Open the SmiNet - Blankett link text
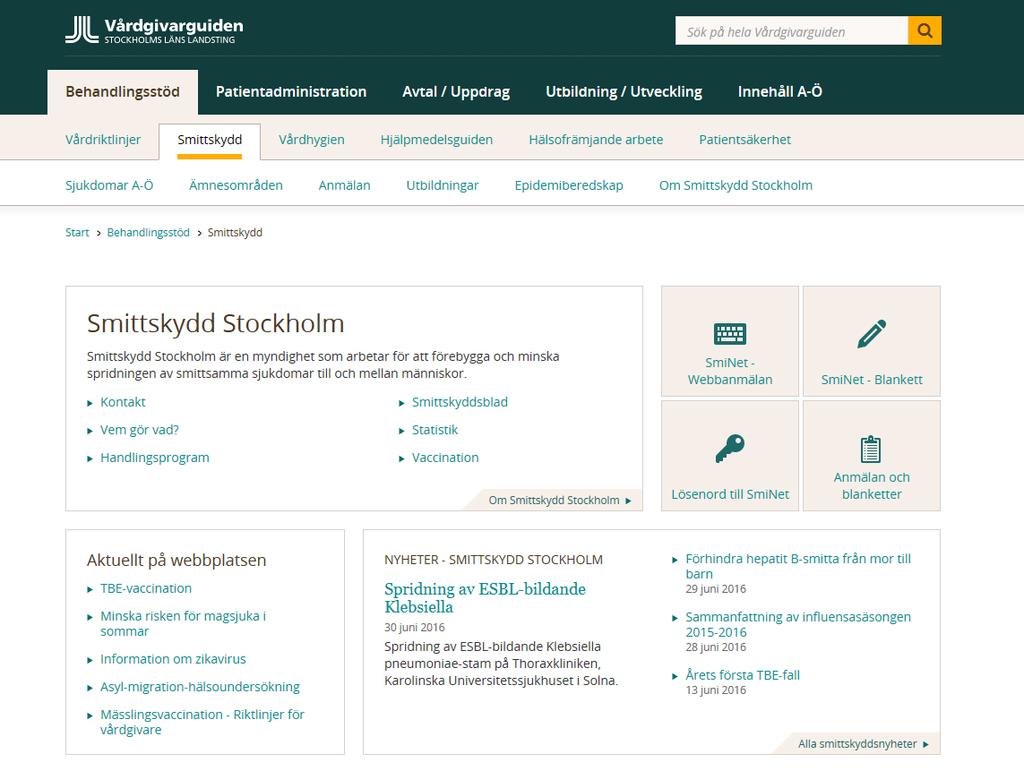Viewport: 1024px width, 771px height. 872,379
